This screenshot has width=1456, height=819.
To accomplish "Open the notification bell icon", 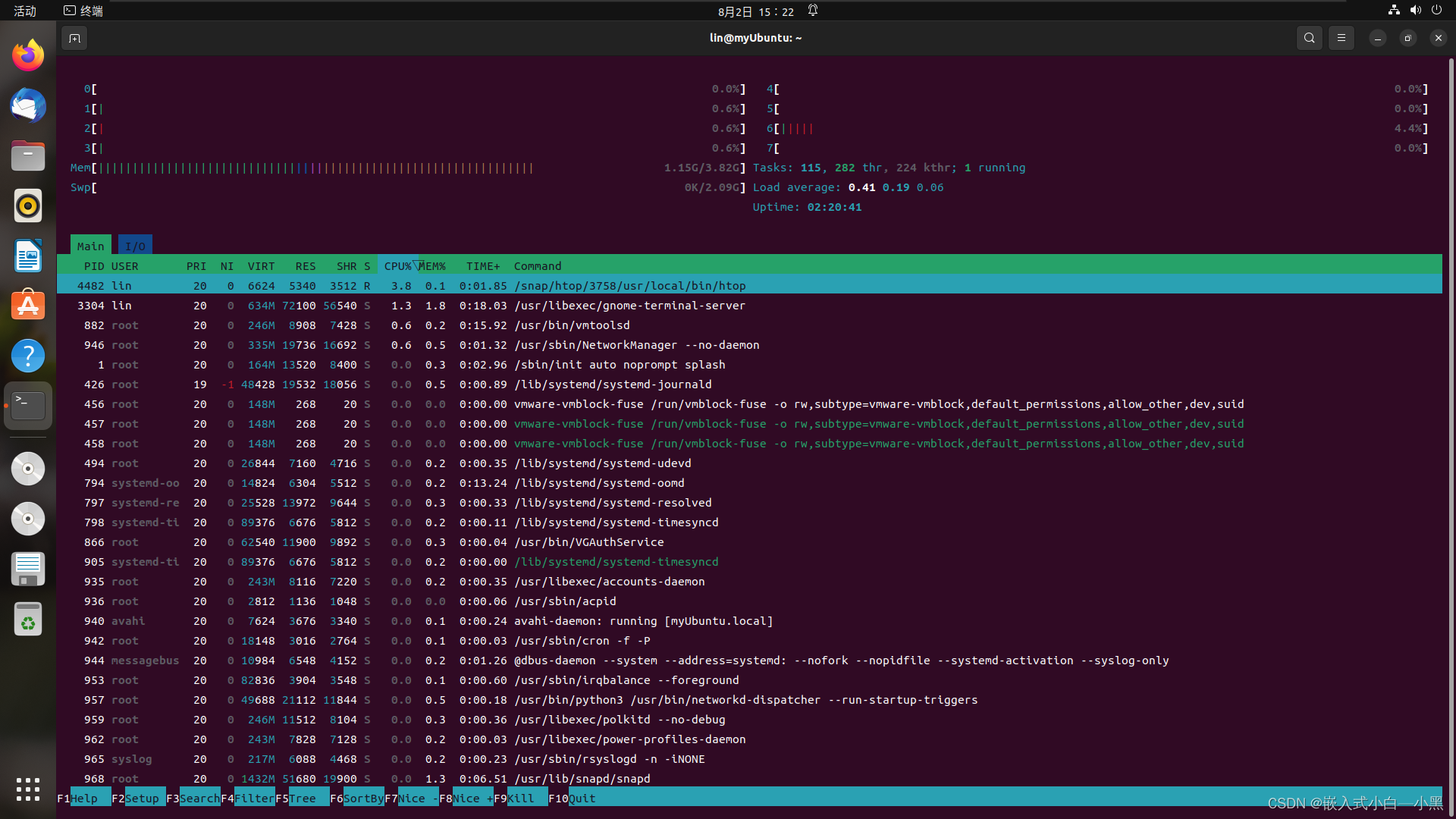I will pyautogui.click(x=813, y=11).
